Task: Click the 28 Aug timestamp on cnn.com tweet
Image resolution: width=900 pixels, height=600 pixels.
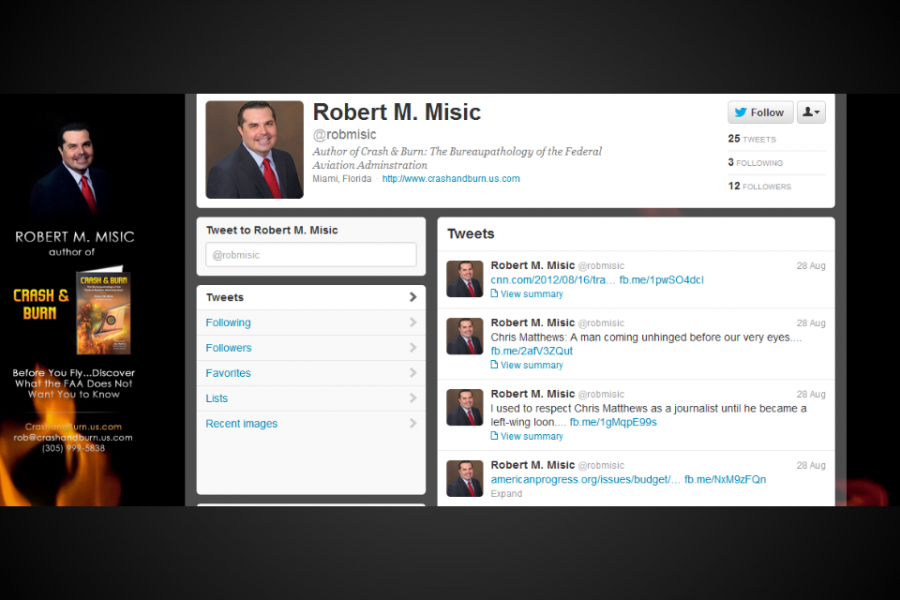Action: click(x=810, y=266)
